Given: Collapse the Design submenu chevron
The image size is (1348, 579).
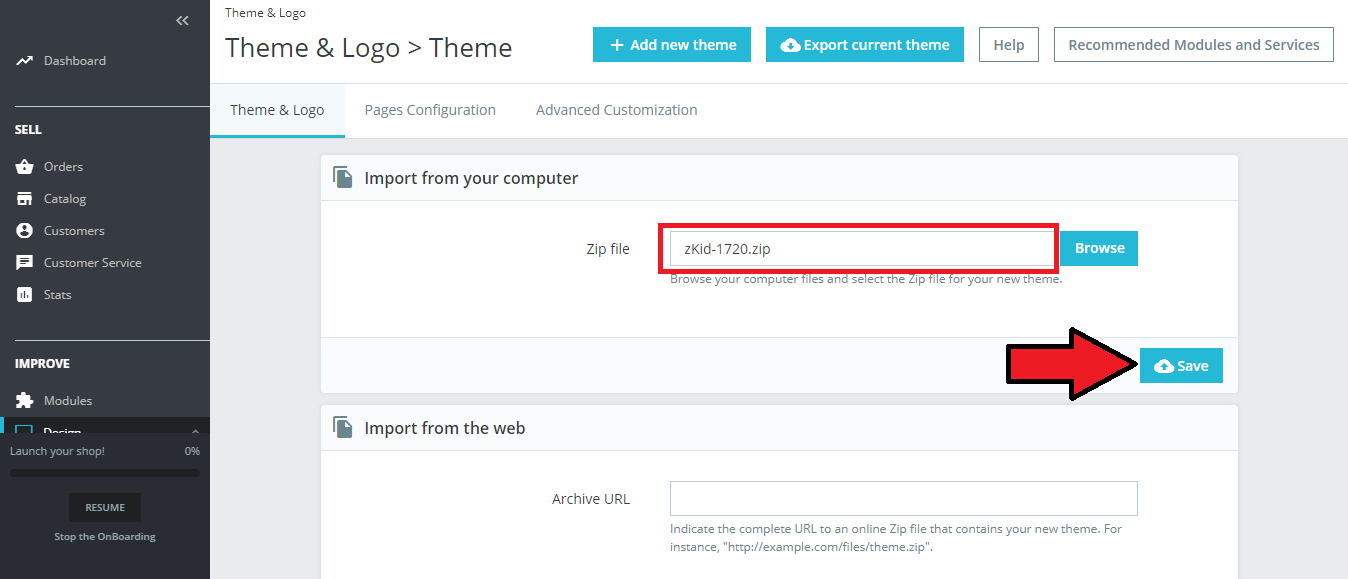Looking at the screenshot, I should tap(195, 428).
